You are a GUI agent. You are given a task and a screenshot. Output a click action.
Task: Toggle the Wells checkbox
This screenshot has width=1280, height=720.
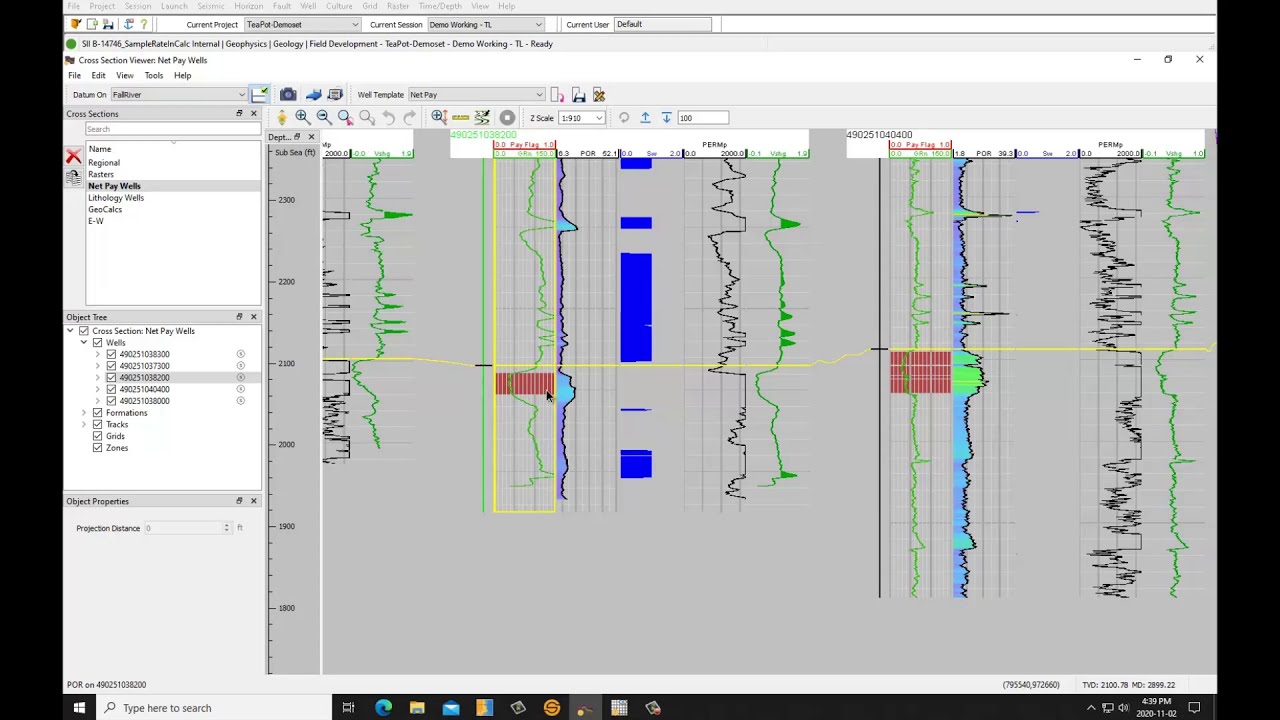[x=97, y=343]
